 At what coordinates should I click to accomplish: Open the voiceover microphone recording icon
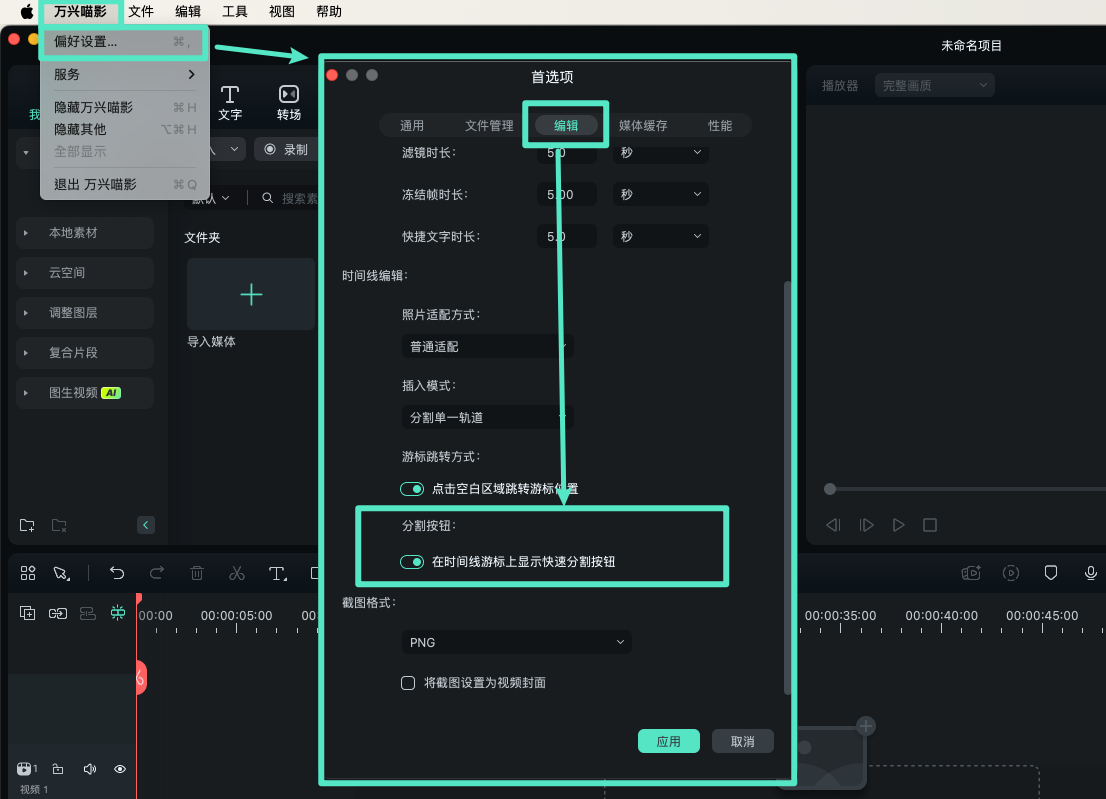(1090, 572)
